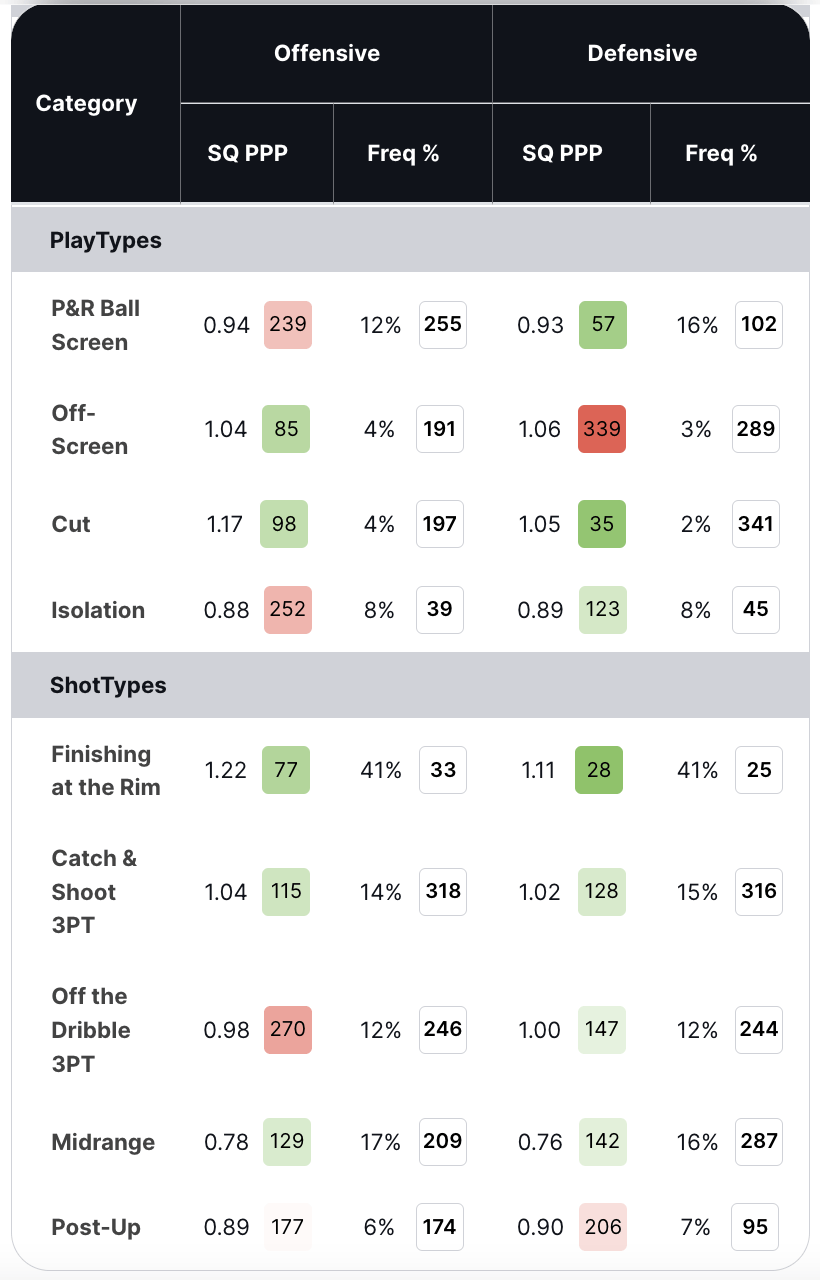Open the P&R Ball Screen row label

pos(95,325)
